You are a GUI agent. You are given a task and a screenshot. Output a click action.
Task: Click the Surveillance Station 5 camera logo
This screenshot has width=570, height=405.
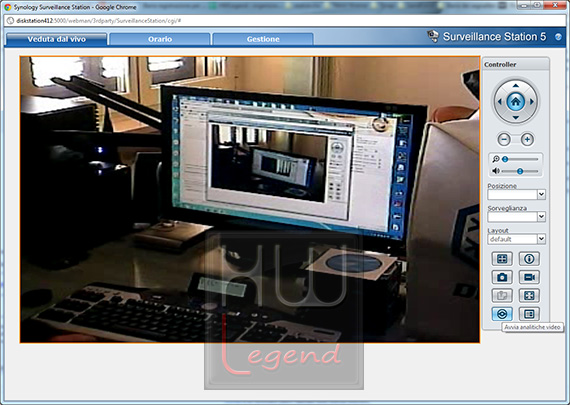pyautogui.click(x=433, y=36)
